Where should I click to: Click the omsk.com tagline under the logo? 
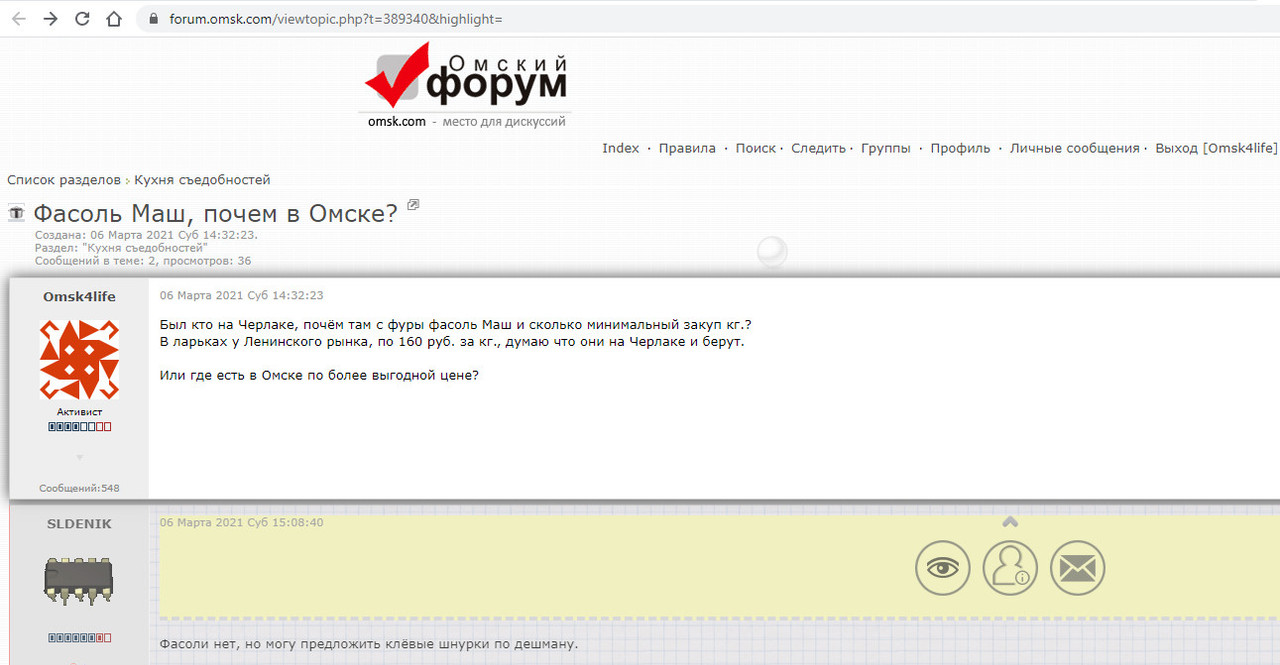[467, 121]
